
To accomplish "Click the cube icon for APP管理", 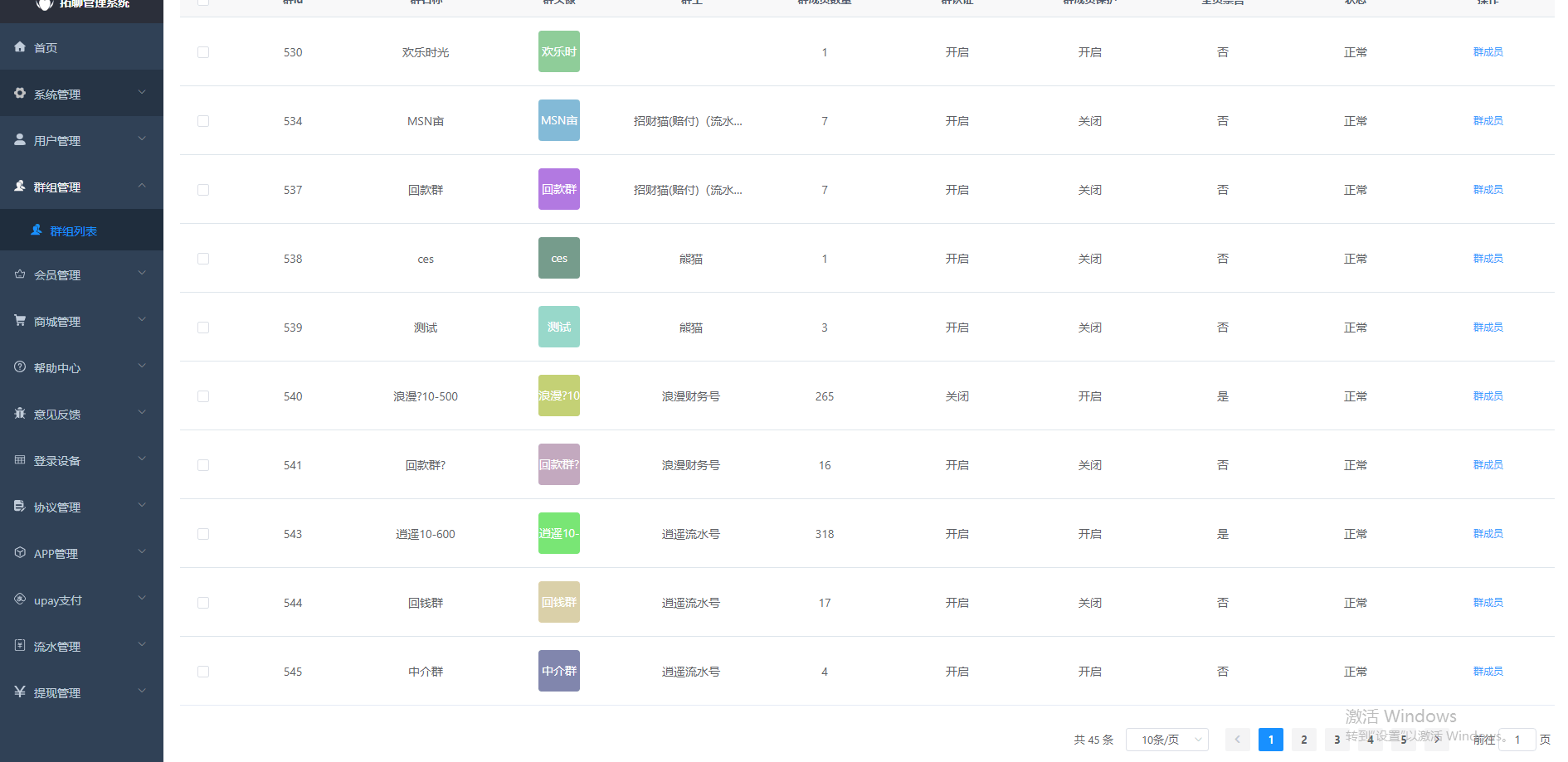I will point(20,553).
